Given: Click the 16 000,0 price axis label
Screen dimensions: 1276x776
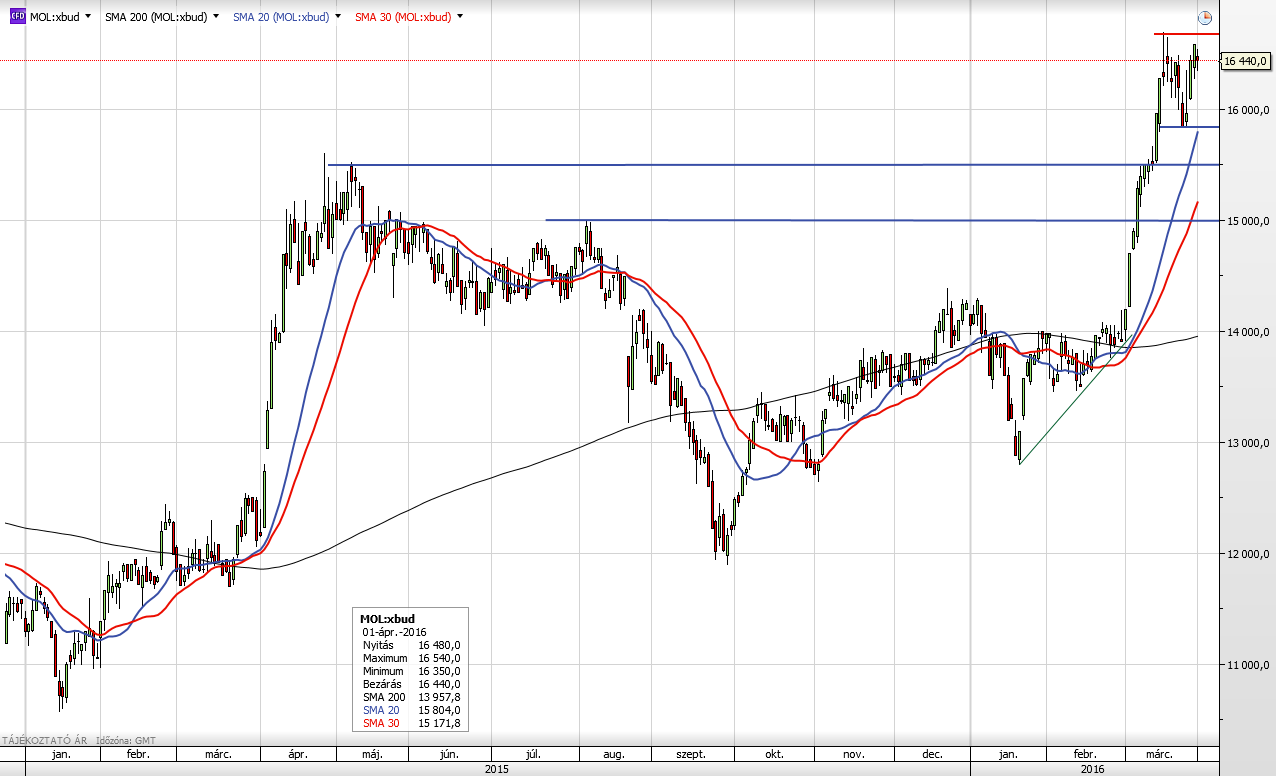Looking at the screenshot, I should [1246, 110].
